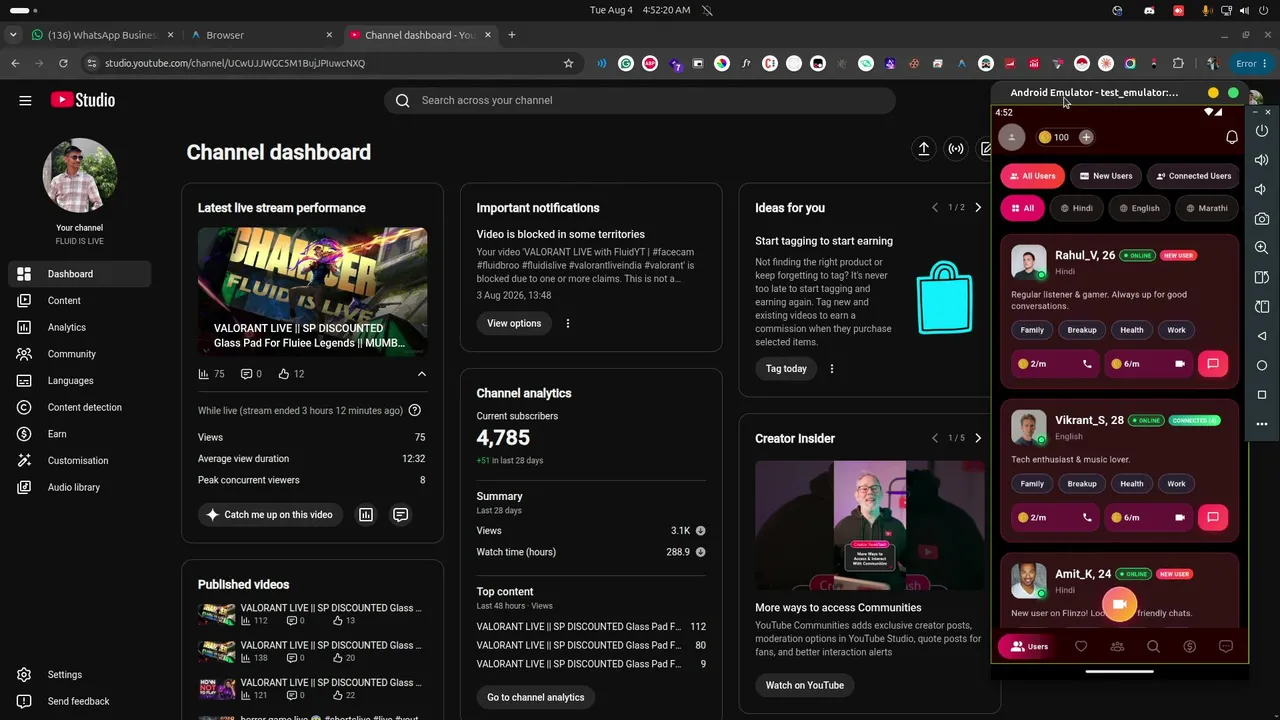Click the plus icon beside 100 coins
Screen dimensions: 1280x720
(x=1086, y=137)
